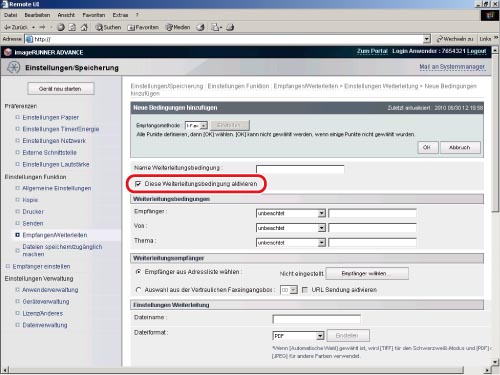Open 'Kopie' in sidebar
This screenshot has width=500, height=375.
30,200
